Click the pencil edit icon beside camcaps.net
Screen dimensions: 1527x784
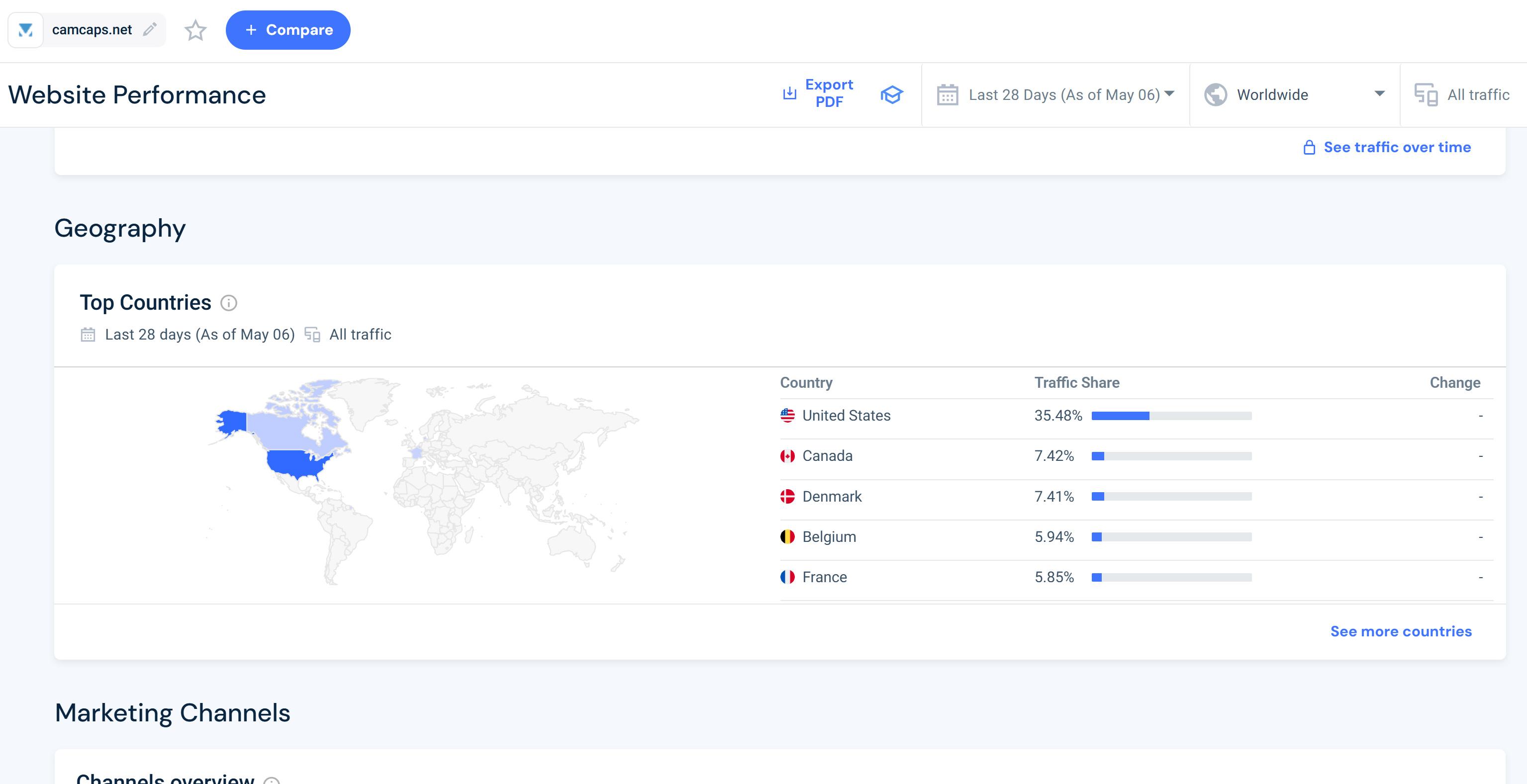coord(150,29)
